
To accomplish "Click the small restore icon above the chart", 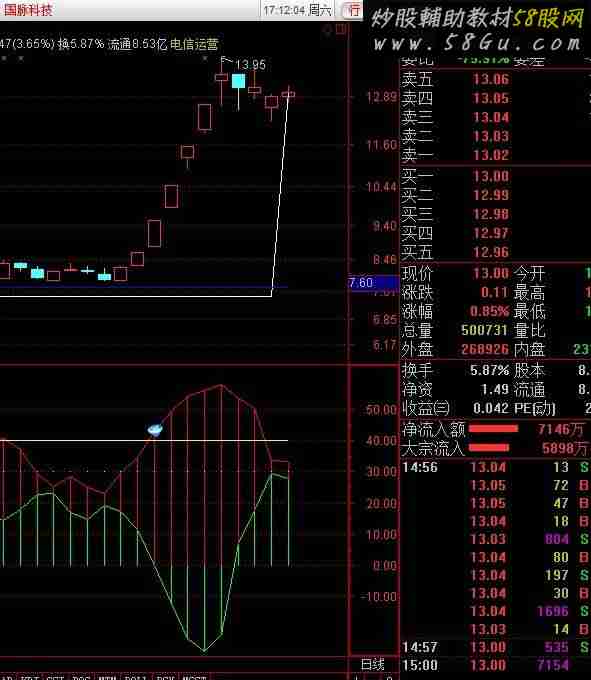I will [341, 29].
